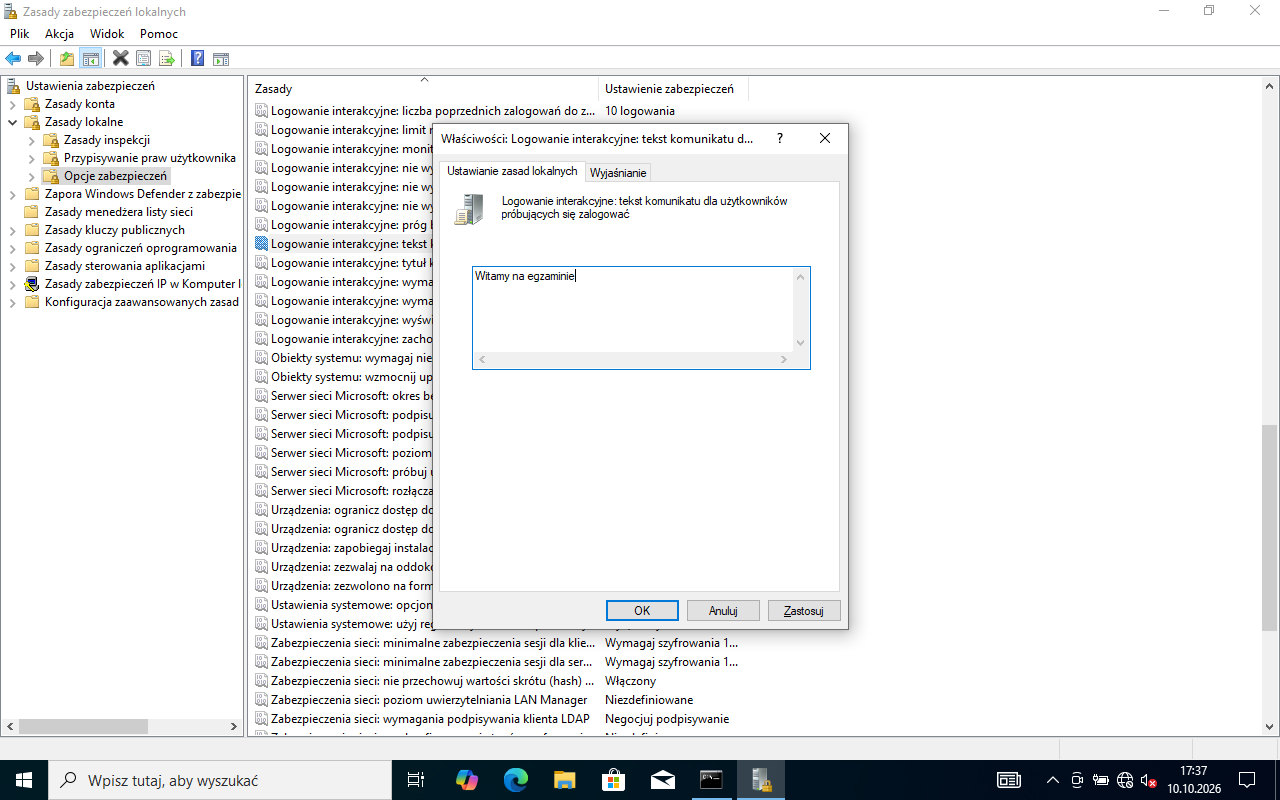Click the blue Back arrow toolbar icon
This screenshot has width=1280, height=800.
click(x=13, y=59)
